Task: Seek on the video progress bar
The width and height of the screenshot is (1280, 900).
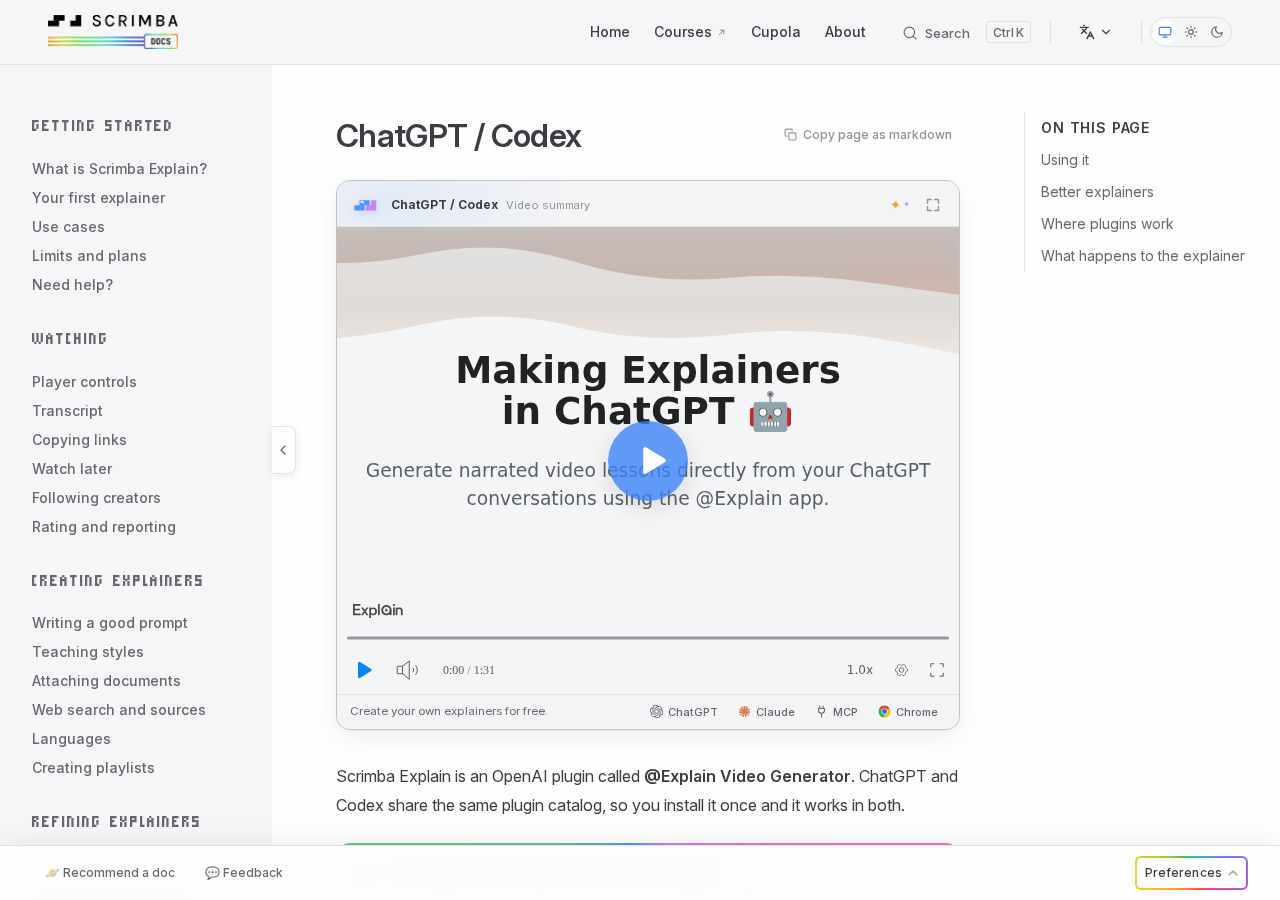Action: (x=648, y=638)
